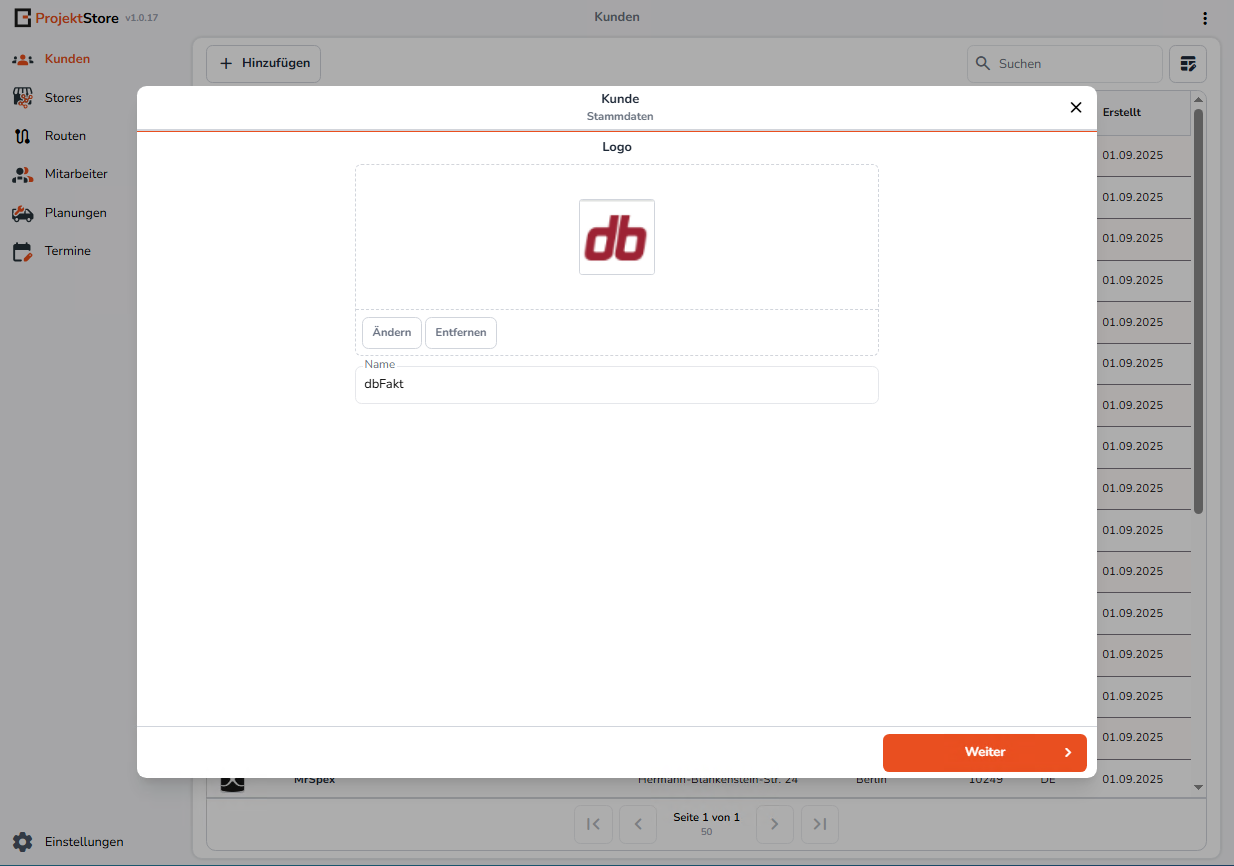This screenshot has width=1234, height=866.
Task: Click Ändern to change the logo
Action: 392,332
